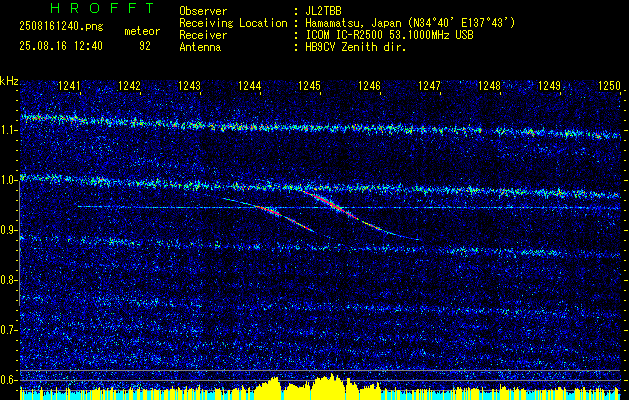Click the 1243 time marker
The width and height of the screenshot is (629, 400).
(189, 86)
